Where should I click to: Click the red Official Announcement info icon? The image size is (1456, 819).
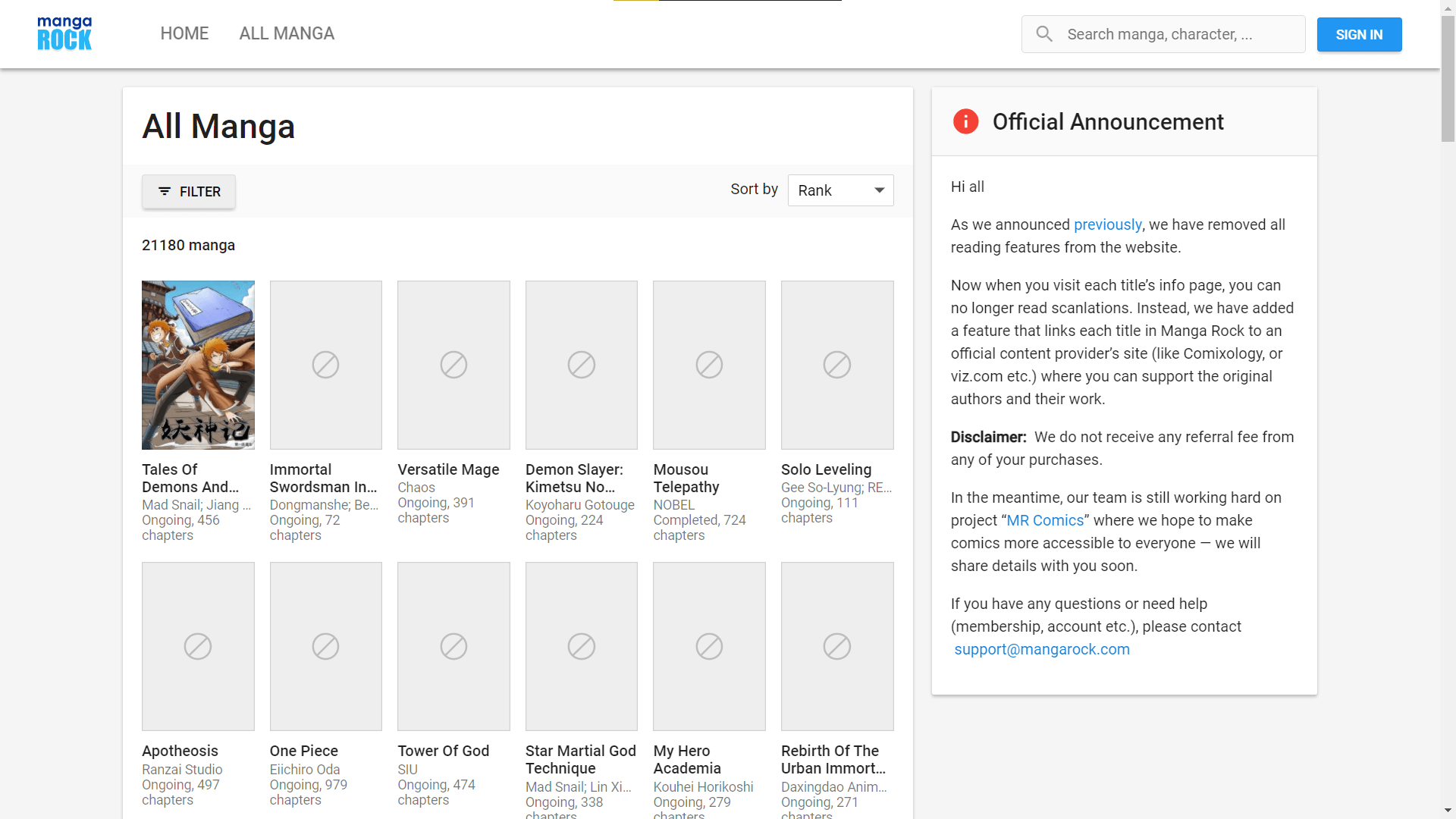pyautogui.click(x=965, y=121)
